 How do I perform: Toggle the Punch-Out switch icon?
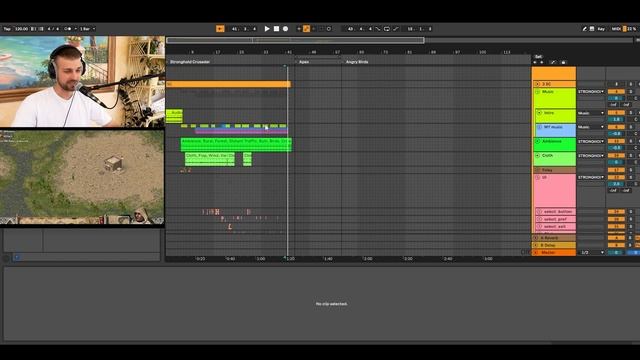click(396, 29)
